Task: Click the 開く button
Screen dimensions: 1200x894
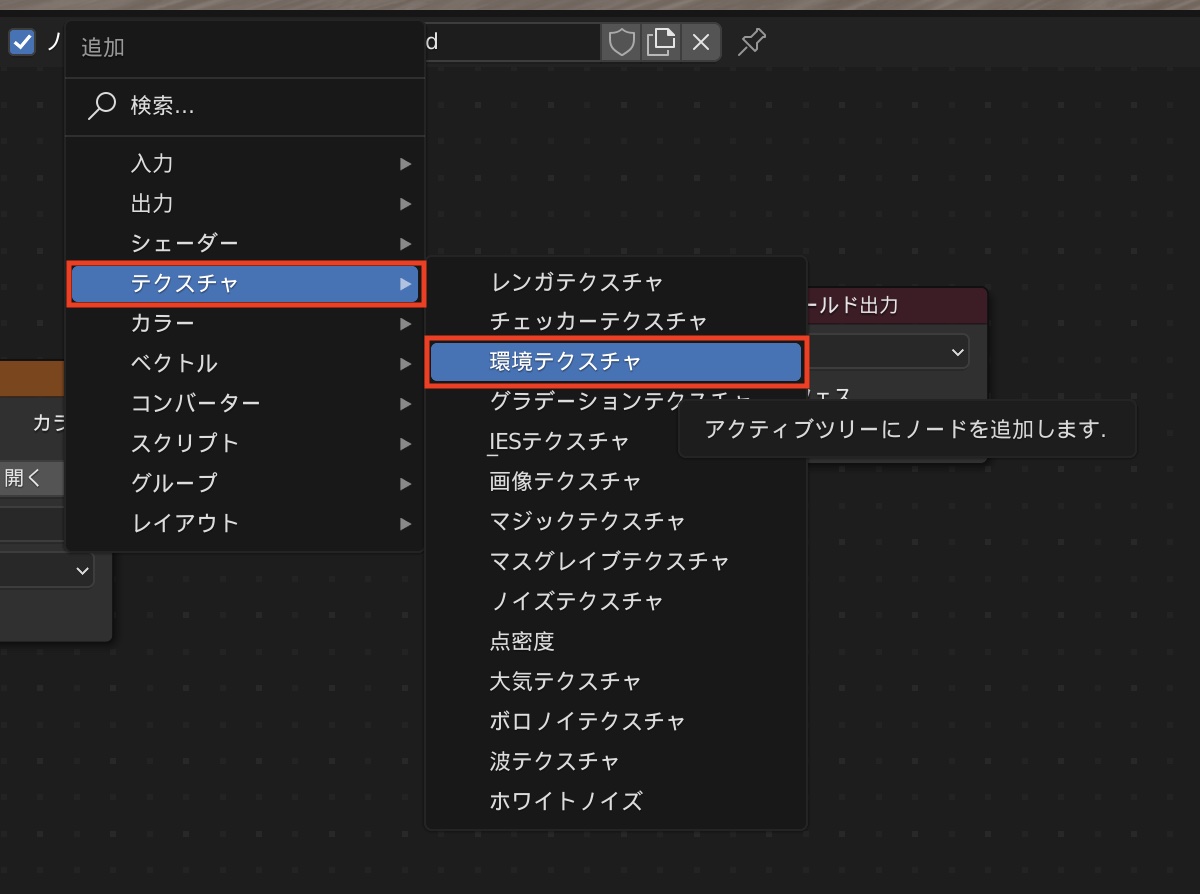Action: click(x=28, y=478)
